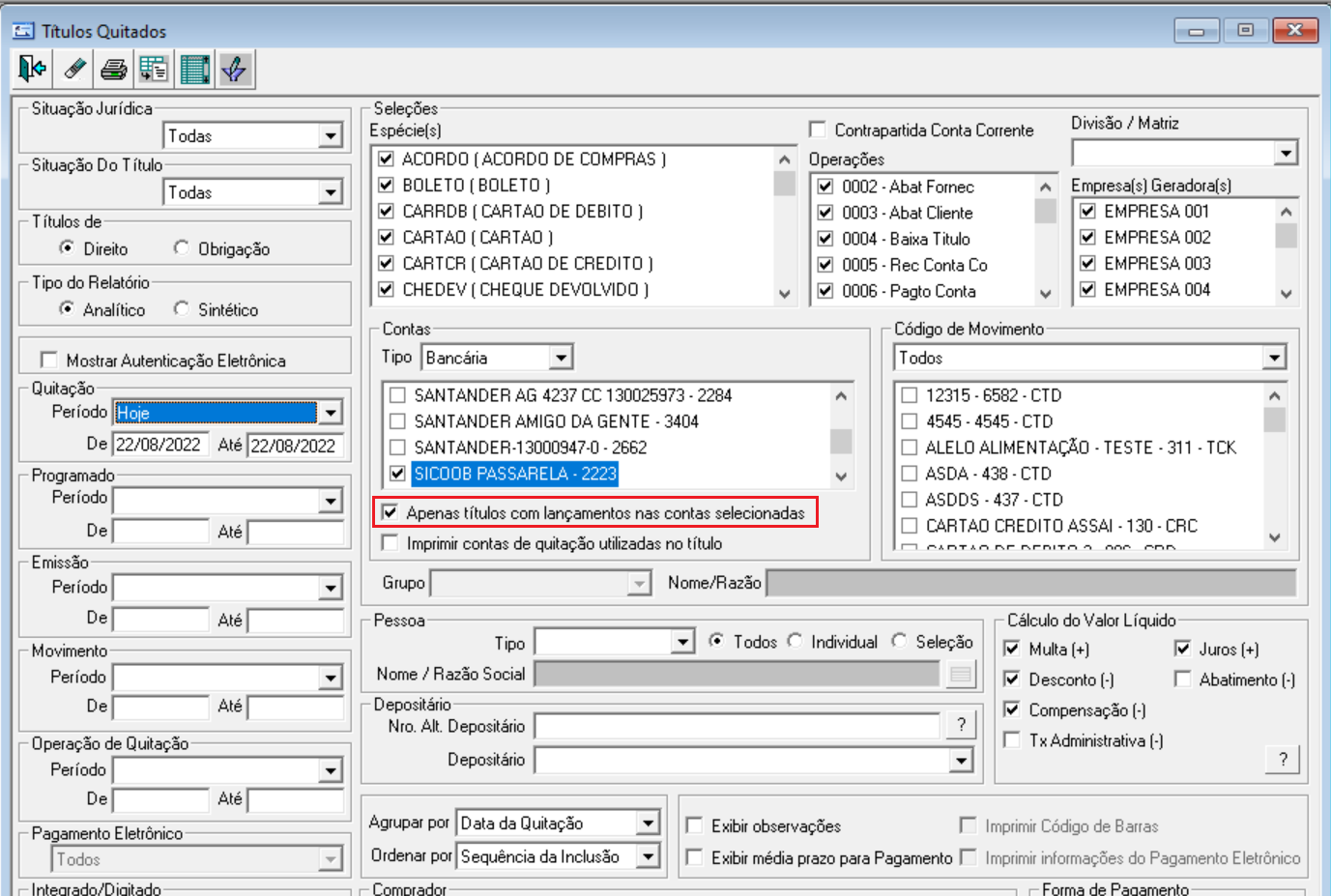Enable Imprimir contas de quitação utilizadas no título
This screenshot has width=1331, height=896.
[390, 543]
